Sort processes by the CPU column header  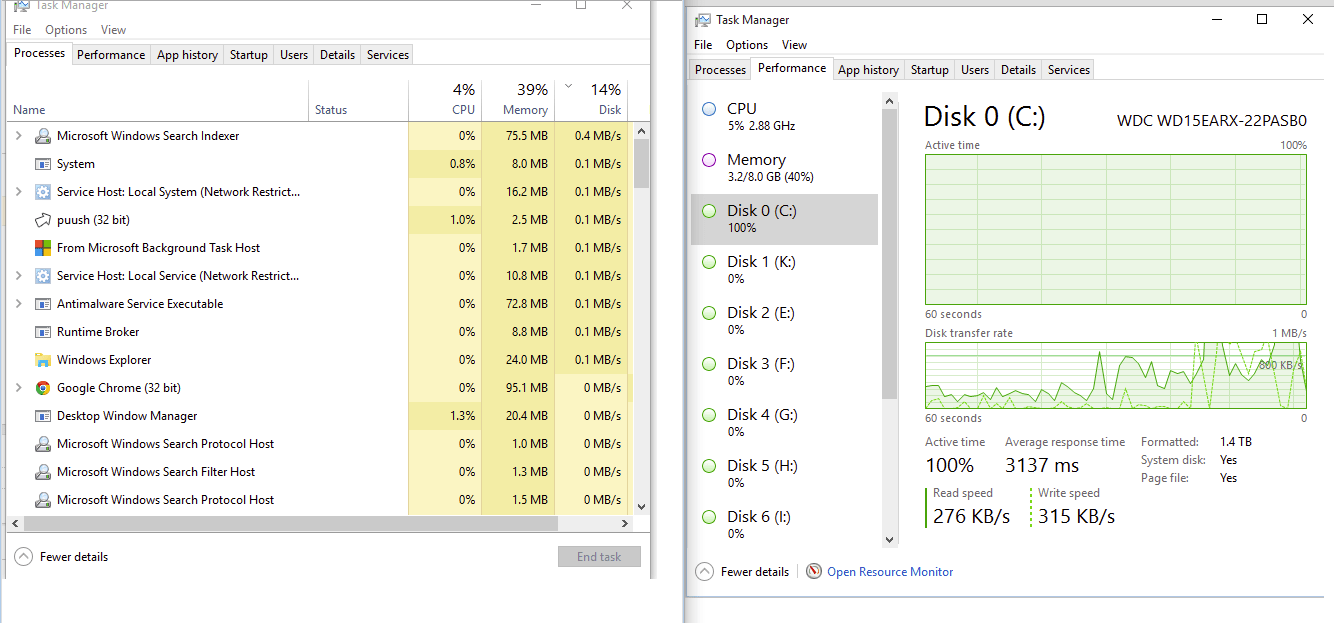[445, 98]
